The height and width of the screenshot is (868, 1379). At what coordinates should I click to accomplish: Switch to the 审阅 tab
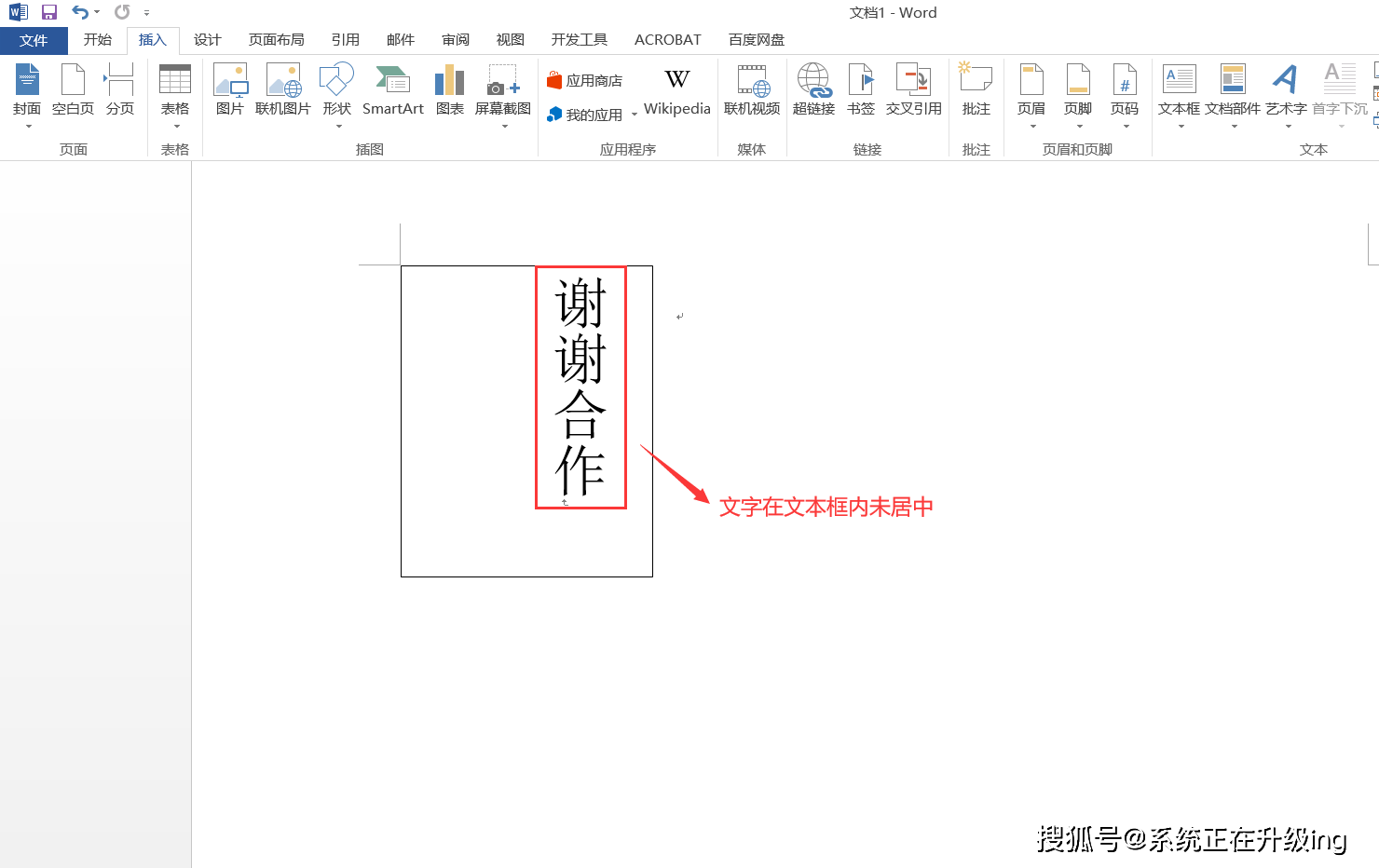[x=456, y=40]
